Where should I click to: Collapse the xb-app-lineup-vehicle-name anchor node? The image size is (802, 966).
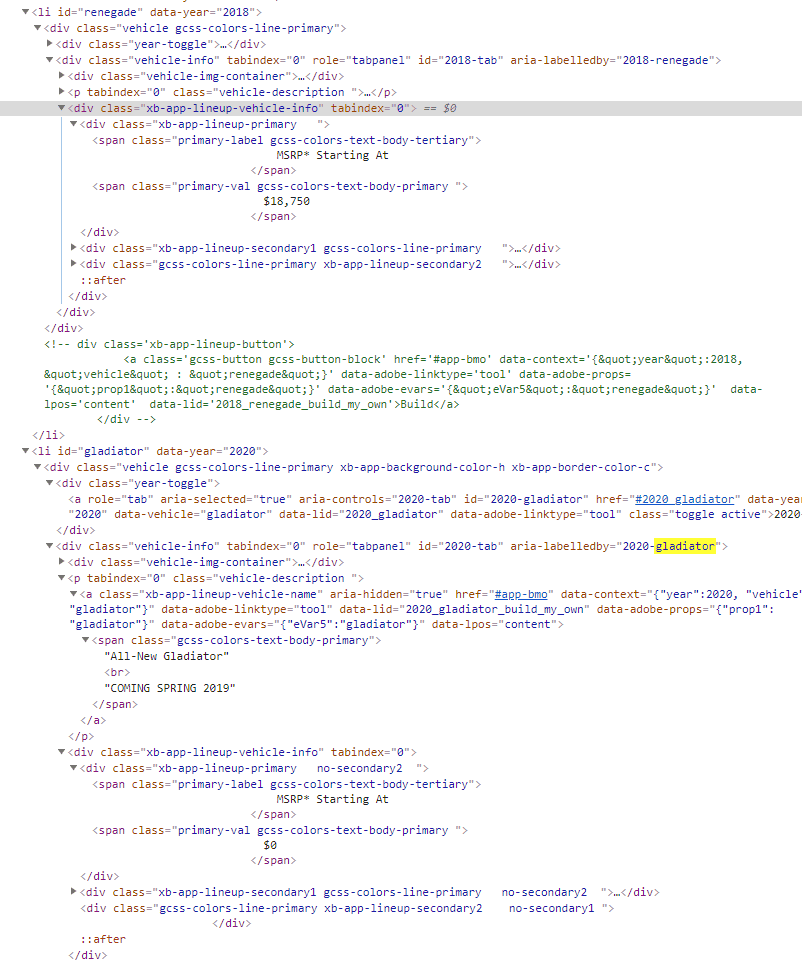click(x=74, y=594)
